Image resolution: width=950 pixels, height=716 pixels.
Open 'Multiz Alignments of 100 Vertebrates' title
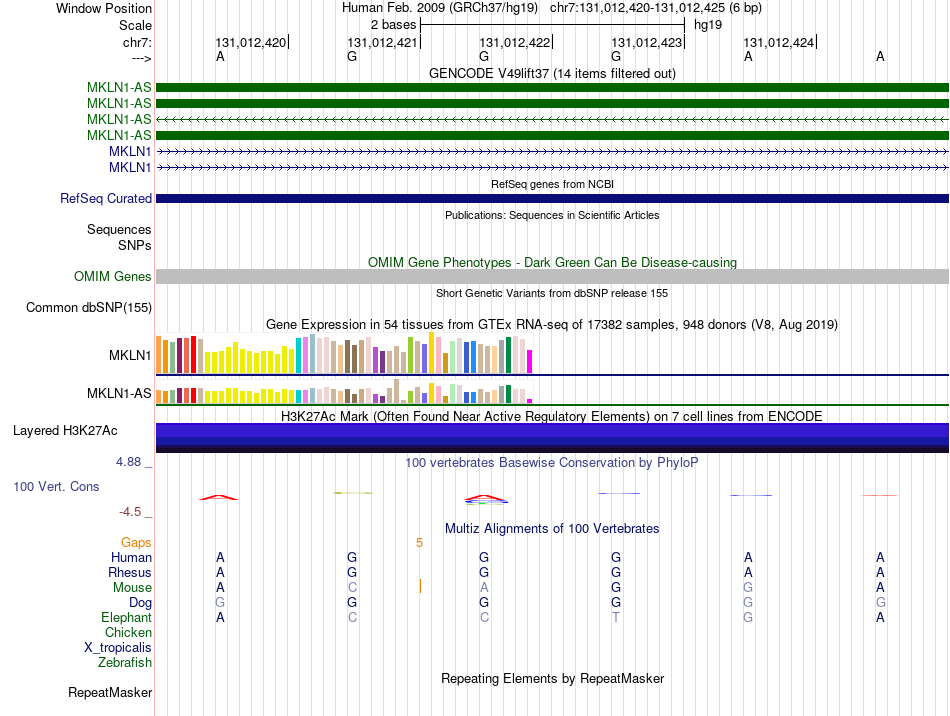point(552,529)
